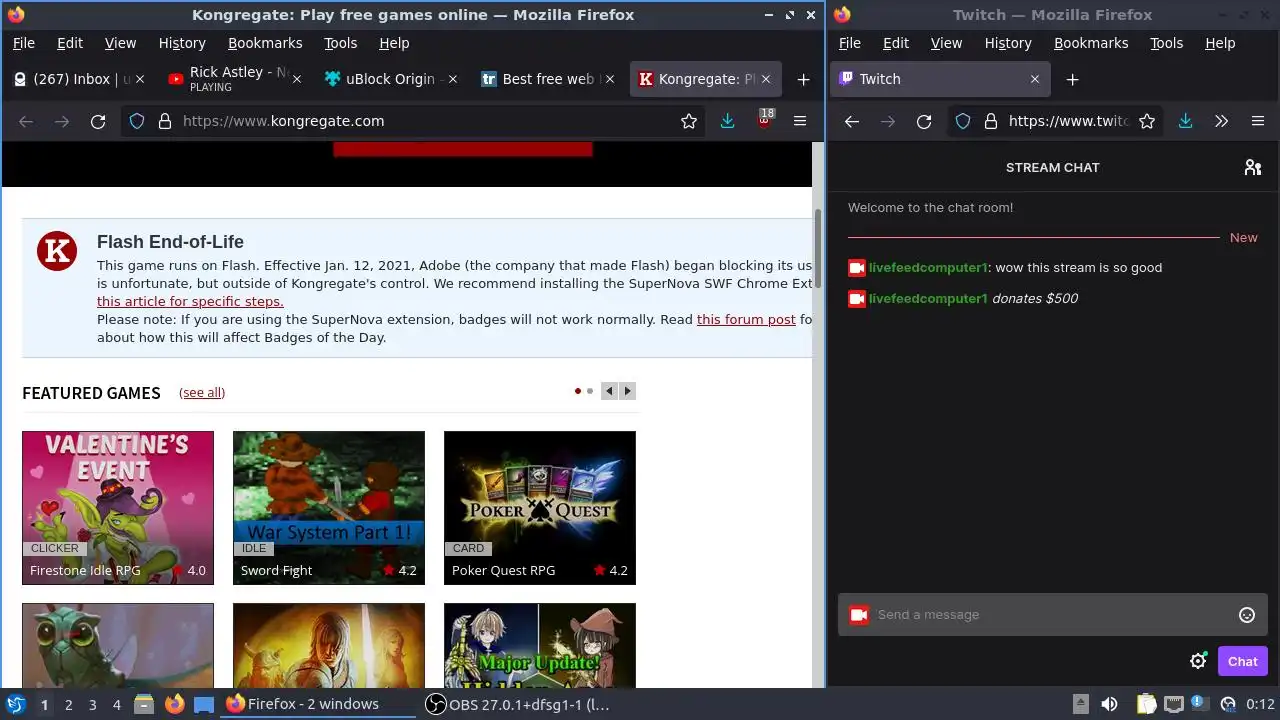Open the 'see all' featured games link
1280x720 pixels.
tap(202, 393)
